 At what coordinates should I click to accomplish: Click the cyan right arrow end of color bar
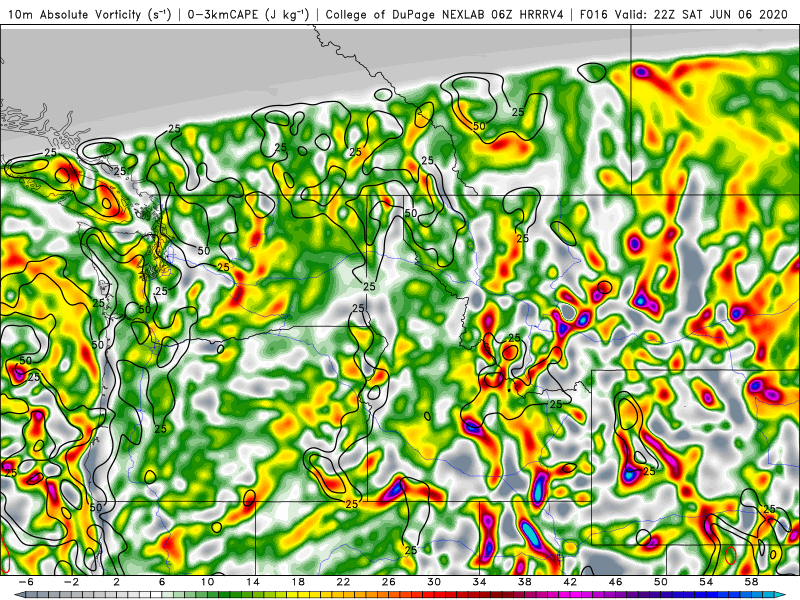tap(781, 595)
